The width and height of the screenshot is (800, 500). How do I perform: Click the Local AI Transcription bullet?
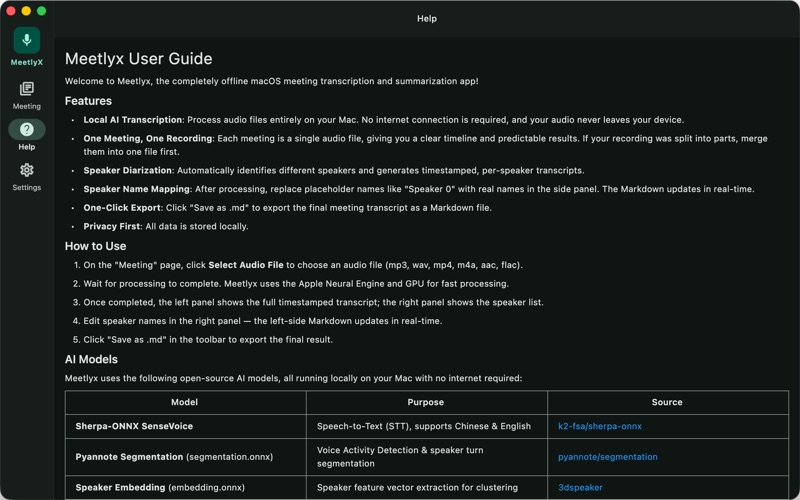[x=384, y=120]
